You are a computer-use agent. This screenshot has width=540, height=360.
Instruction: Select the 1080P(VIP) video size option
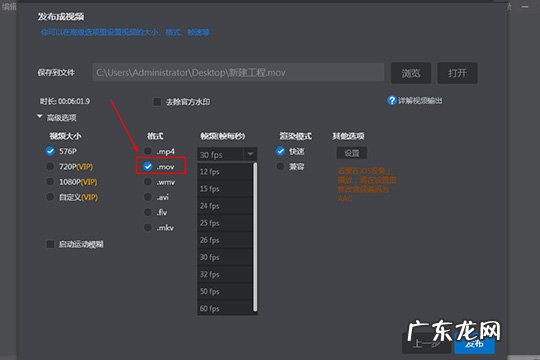point(50,182)
